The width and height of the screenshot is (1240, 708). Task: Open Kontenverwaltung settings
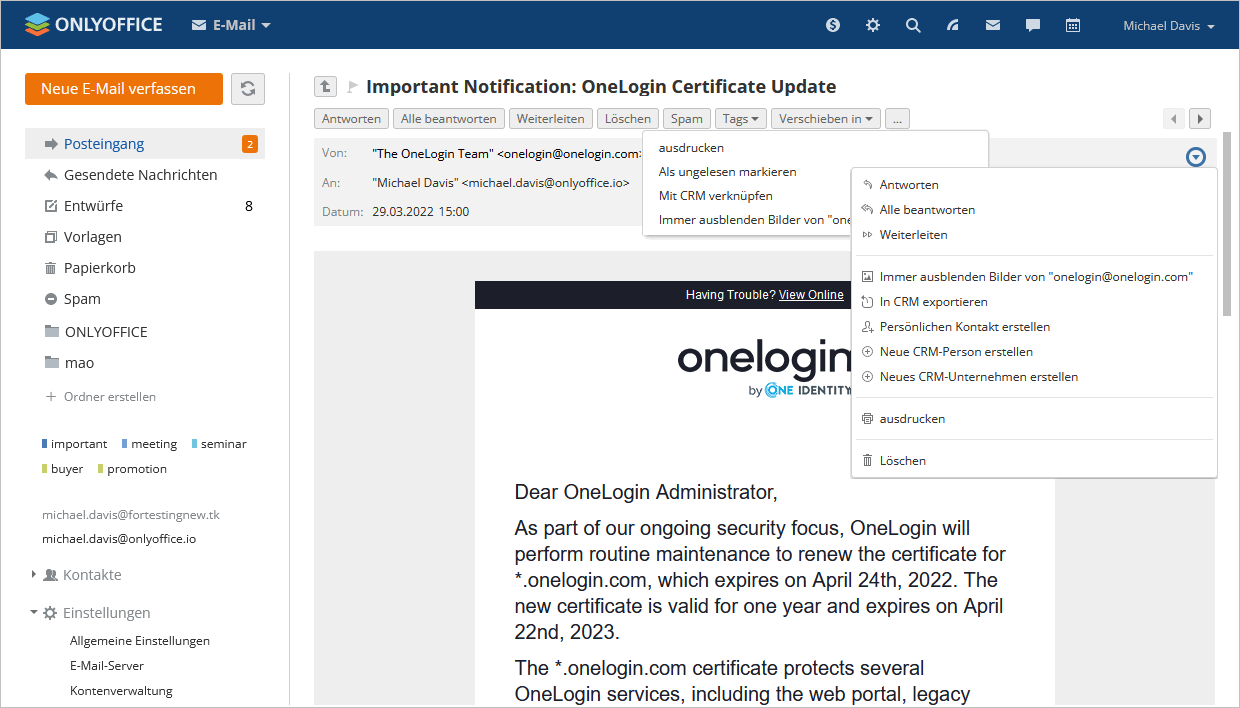click(x=121, y=691)
